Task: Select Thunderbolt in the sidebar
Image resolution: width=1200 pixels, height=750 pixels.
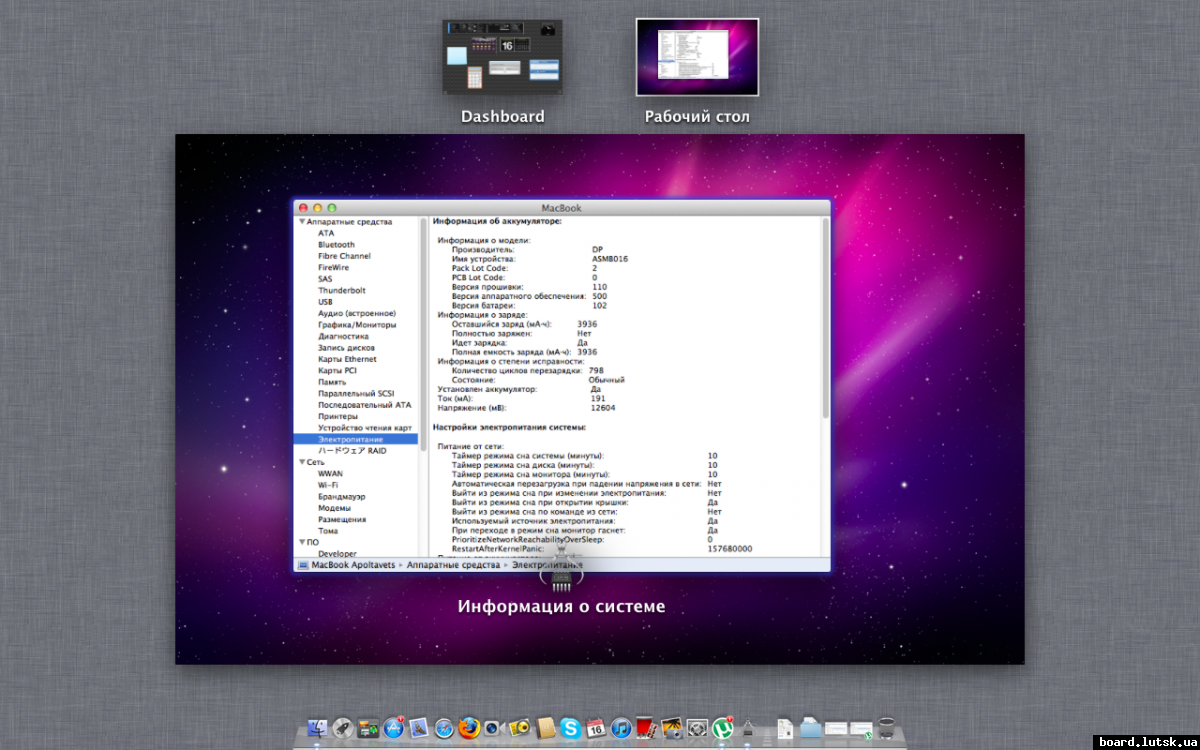Action: pos(341,290)
